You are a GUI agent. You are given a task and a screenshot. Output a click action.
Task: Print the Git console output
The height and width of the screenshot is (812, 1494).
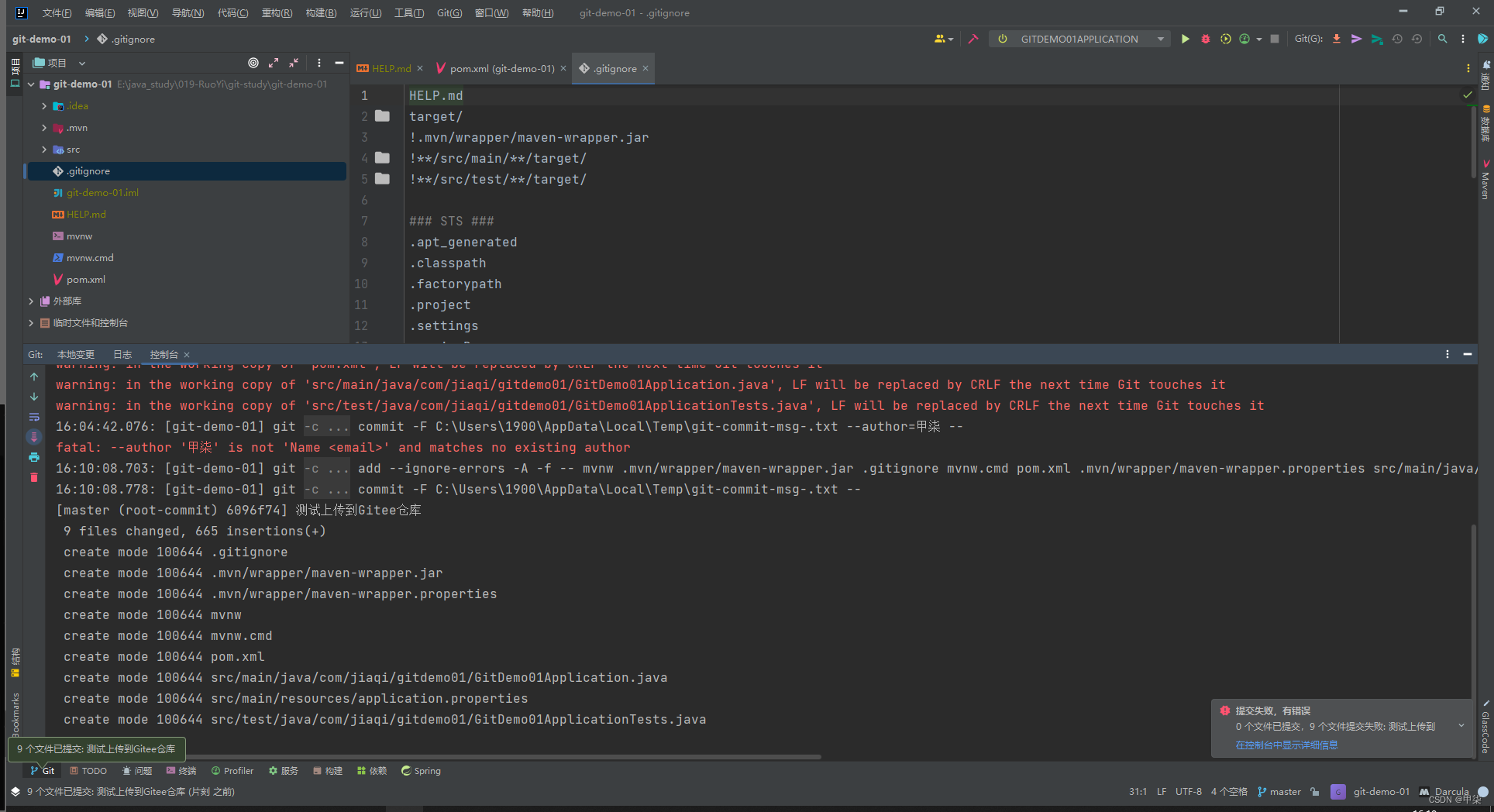tap(34, 457)
